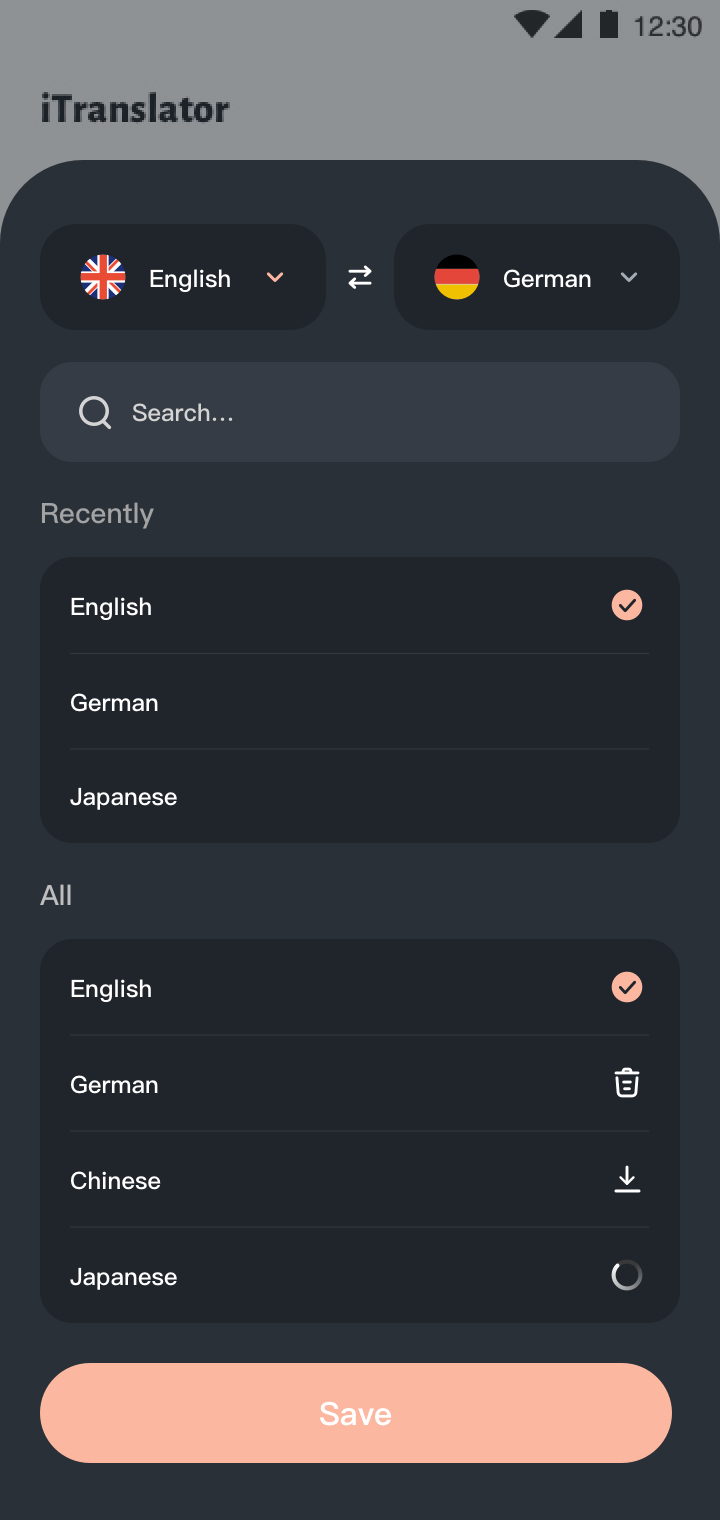Toggle English checkmark in Recently list
This screenshot has height=1520, width=720.
click(x=627, y=605)
